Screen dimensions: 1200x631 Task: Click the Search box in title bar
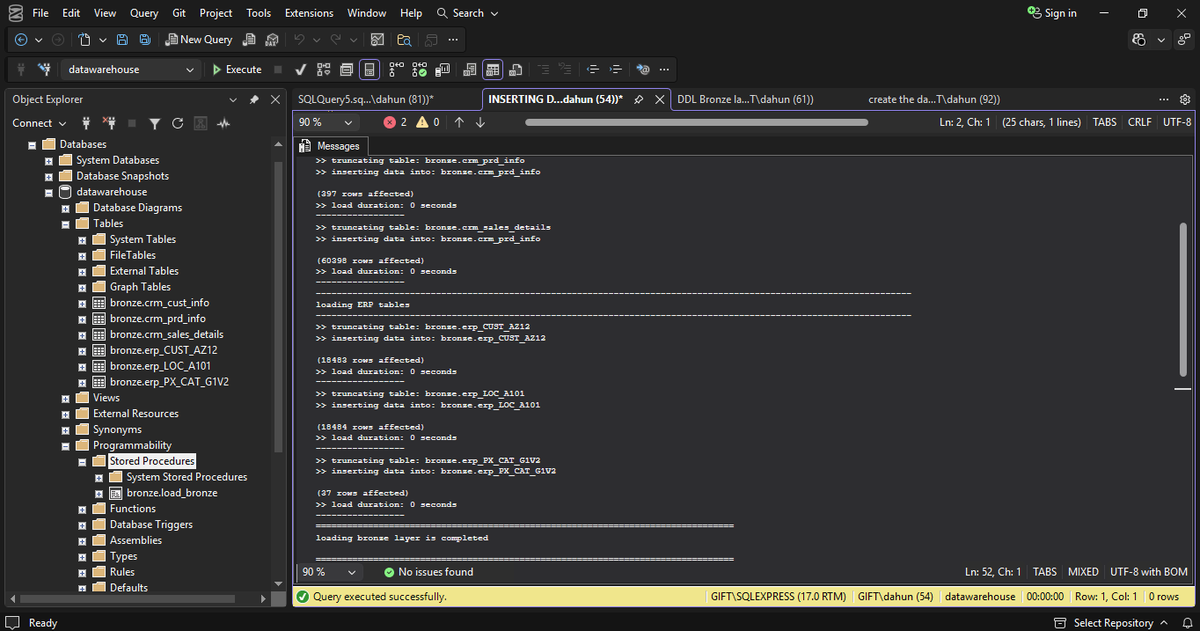click(x=467, y=13)
